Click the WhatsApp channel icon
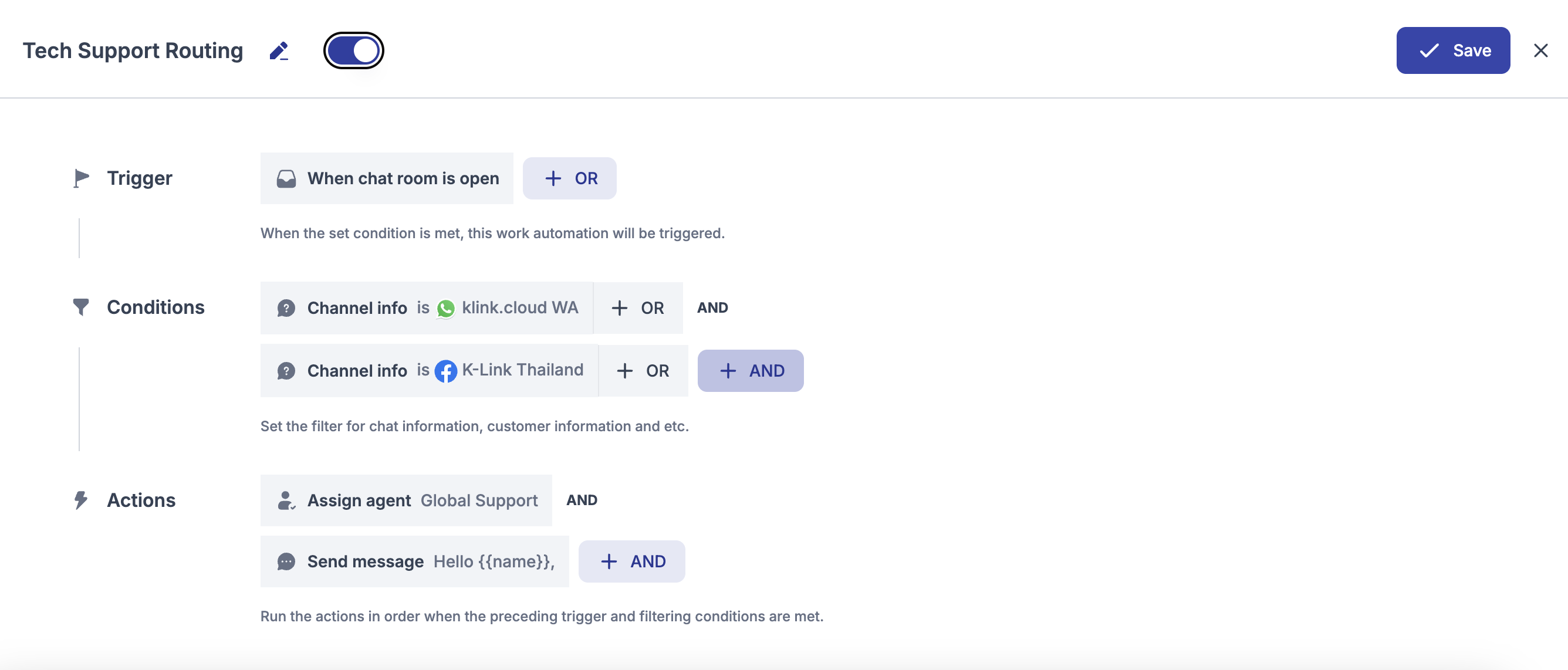This screenshot has height=670, width=1568. pyautogui.click(x=445, y=309)
